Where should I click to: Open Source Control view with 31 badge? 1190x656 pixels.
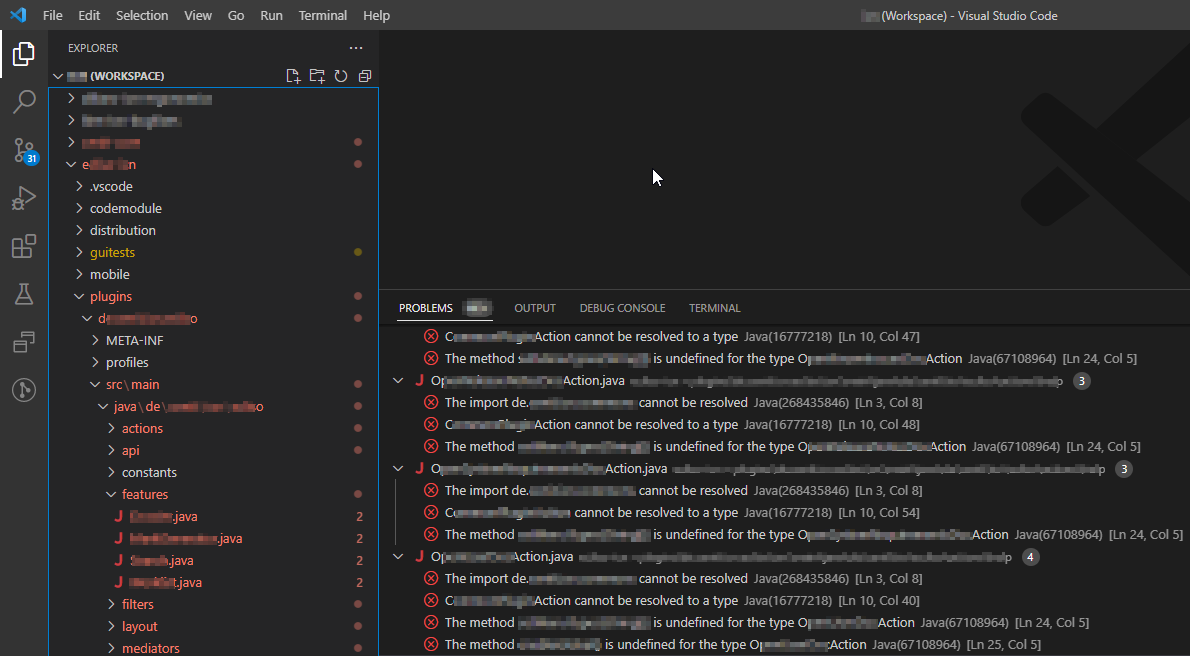(x=25, y=151)
